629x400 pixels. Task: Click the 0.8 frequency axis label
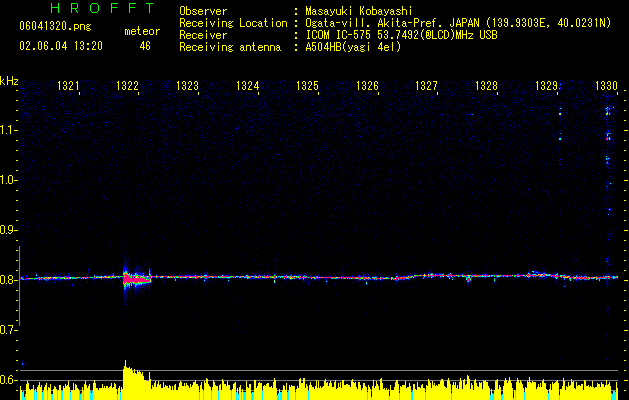(9, 280)
